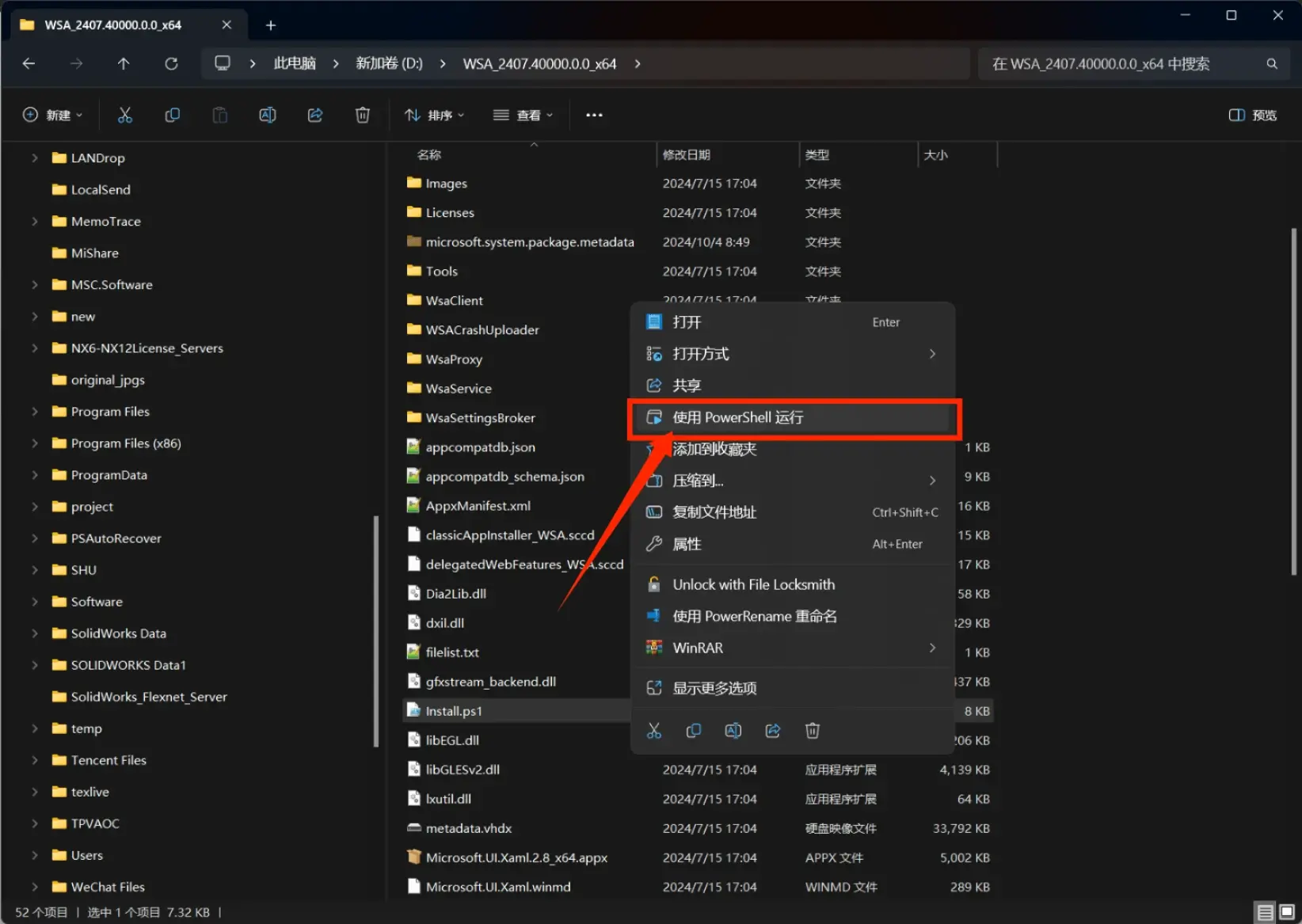Click the share icon in context menu
1302x924 pixels.
pyautogui.click(x=773, y=731)
